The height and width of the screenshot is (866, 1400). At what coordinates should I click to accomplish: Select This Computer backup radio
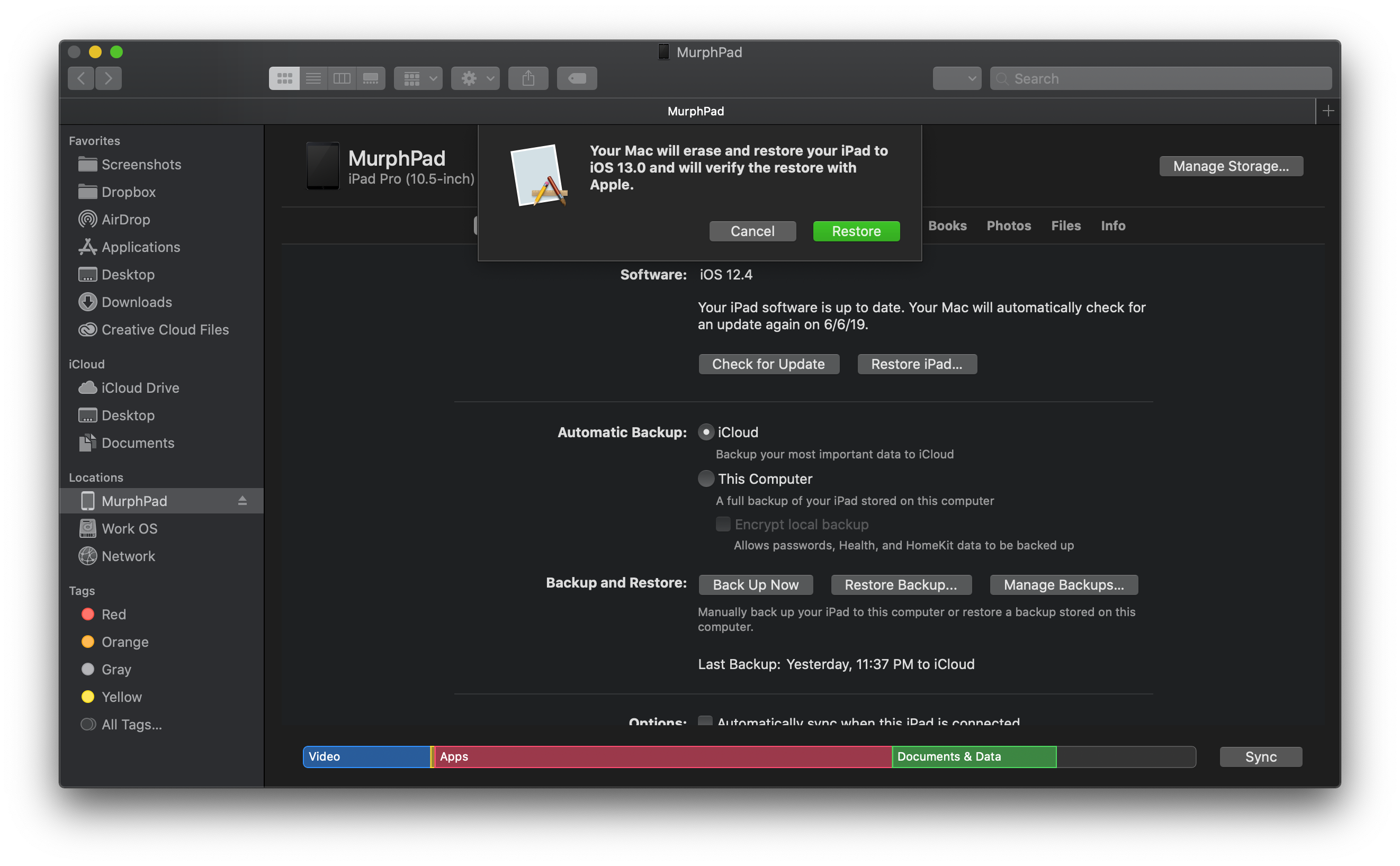(706, 479)
